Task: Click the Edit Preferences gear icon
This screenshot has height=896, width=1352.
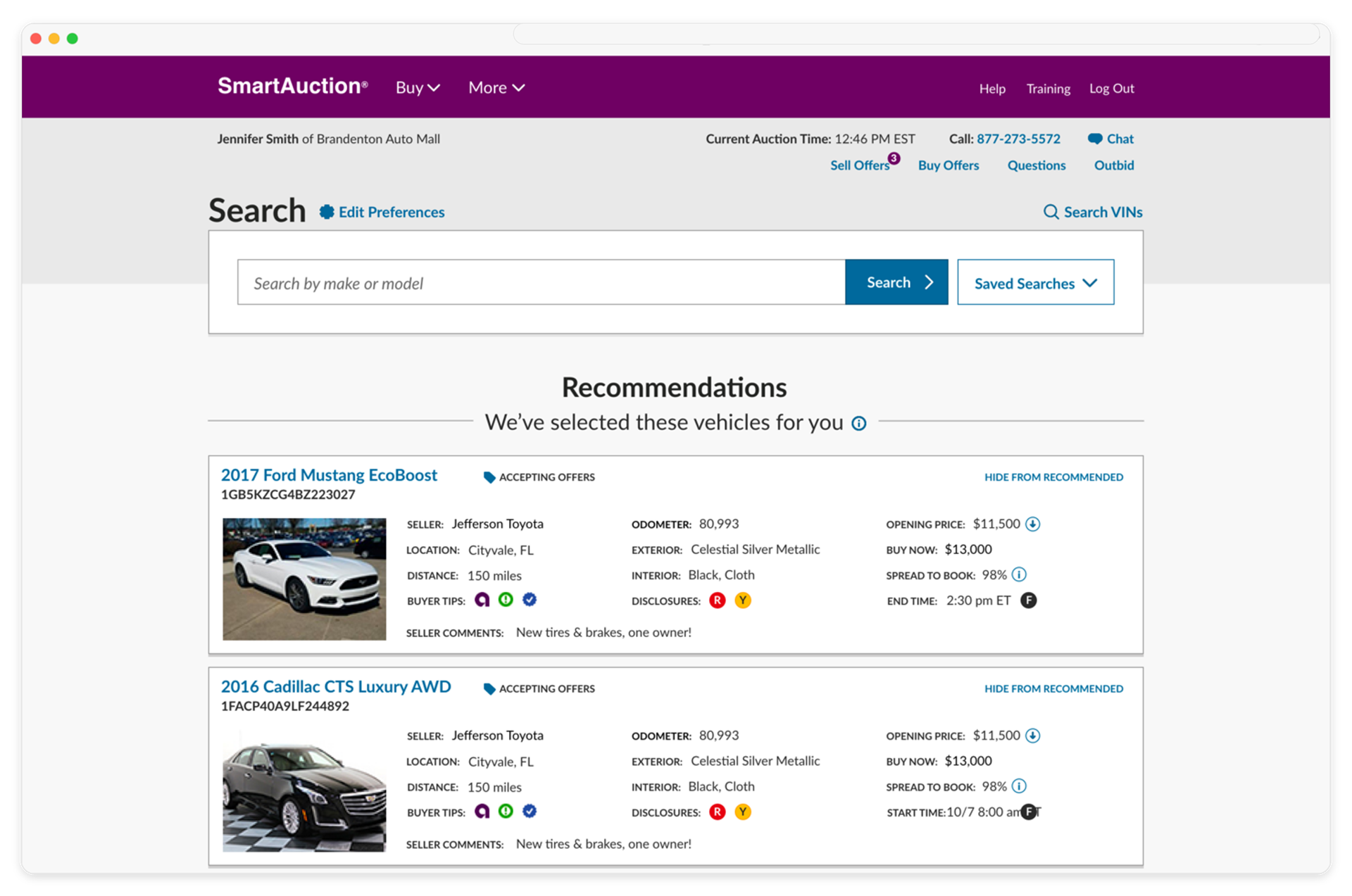Action: (326, 212)
